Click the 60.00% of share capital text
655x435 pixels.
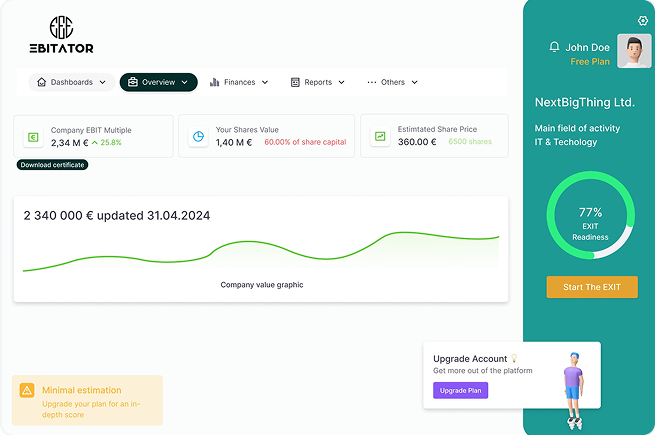(x=305, y=142)
